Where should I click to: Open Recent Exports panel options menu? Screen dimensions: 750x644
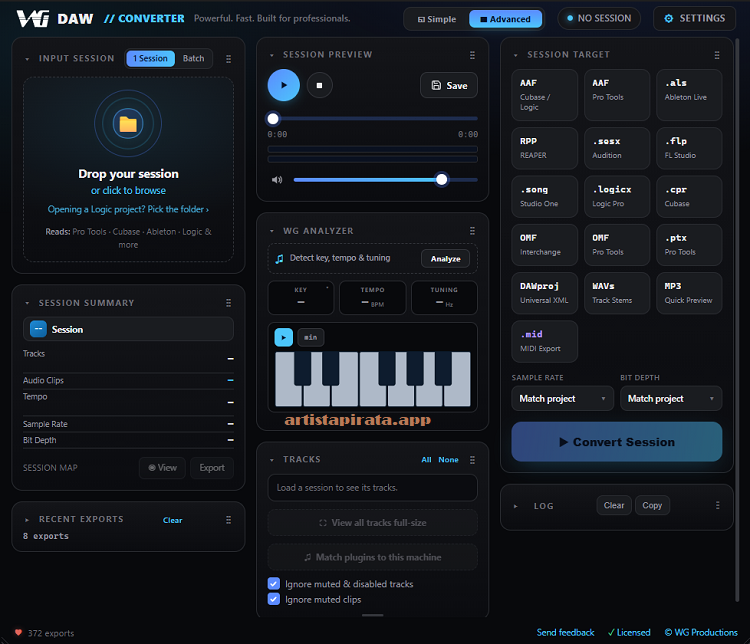tap(229, 520)
